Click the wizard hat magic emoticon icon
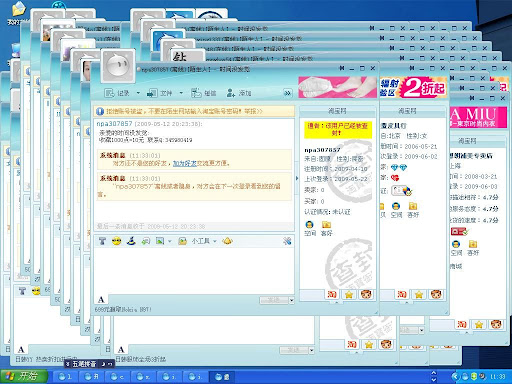This screenshot has height=384, width=512. (x=131, y=241)
